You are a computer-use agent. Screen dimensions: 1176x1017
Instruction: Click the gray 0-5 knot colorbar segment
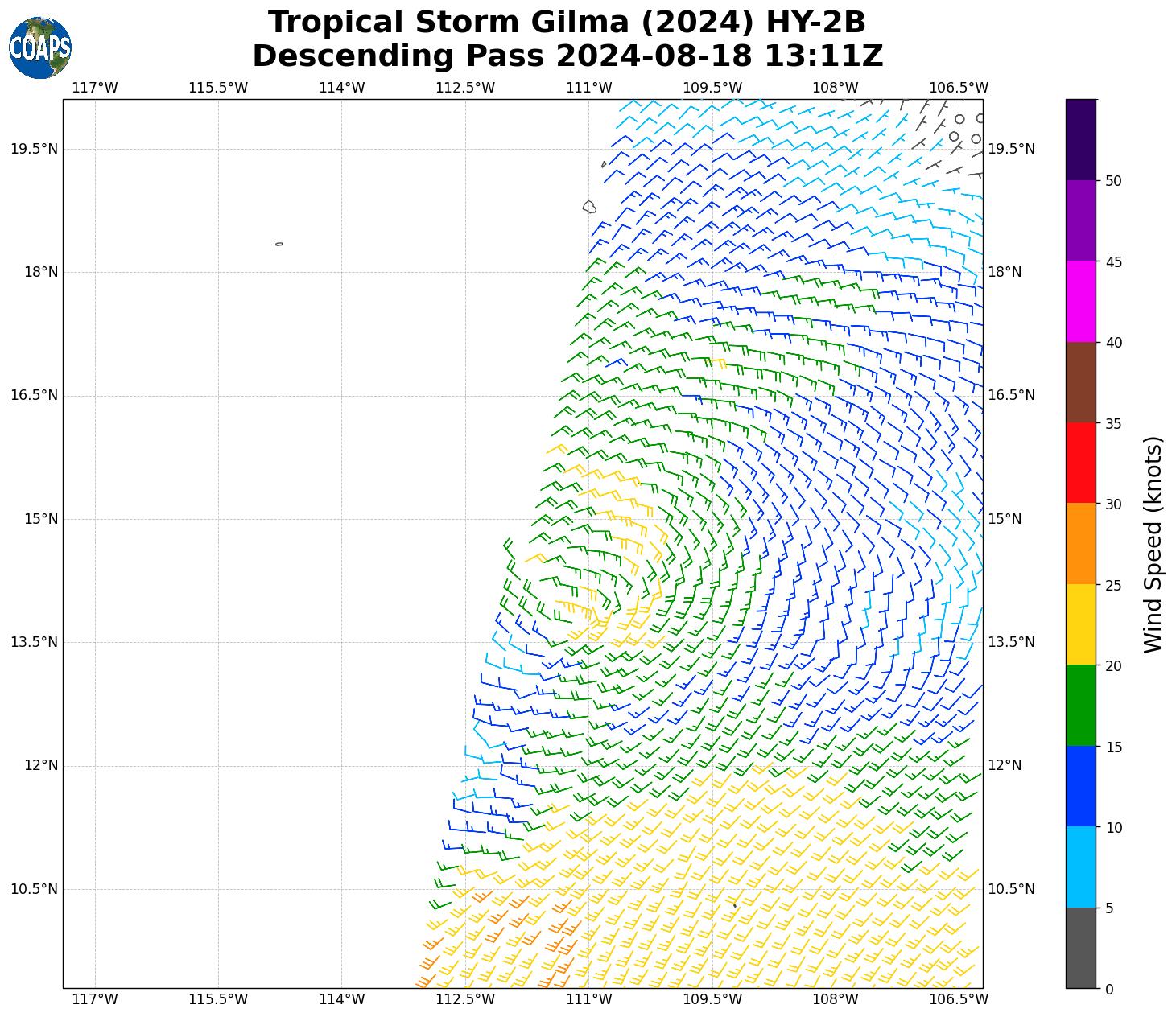point(1080,948)
